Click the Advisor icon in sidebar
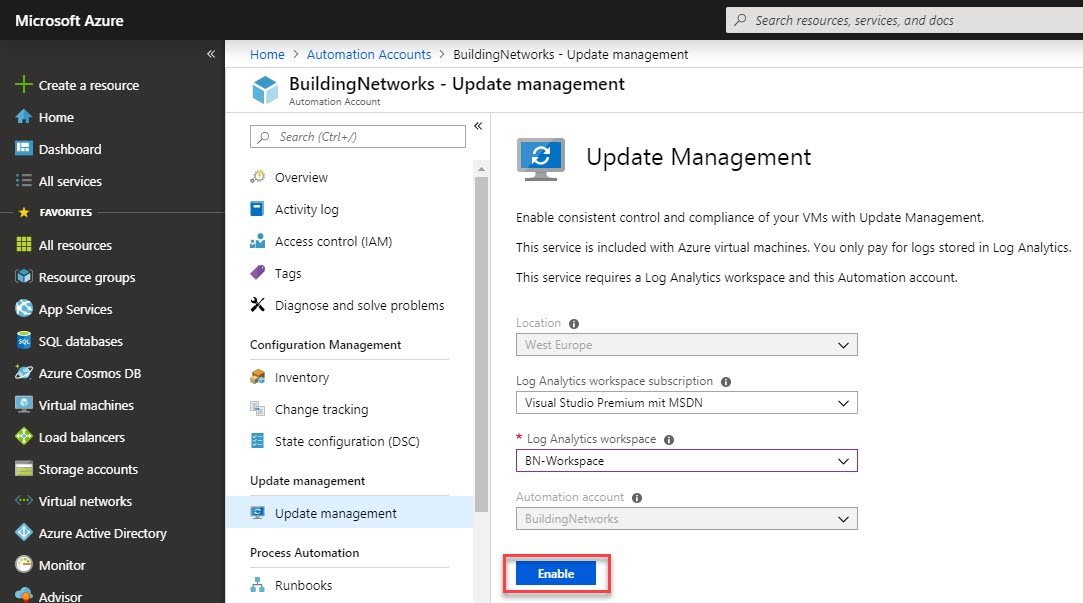Viewport: 1083px width, 603px height. click(23, 595)
